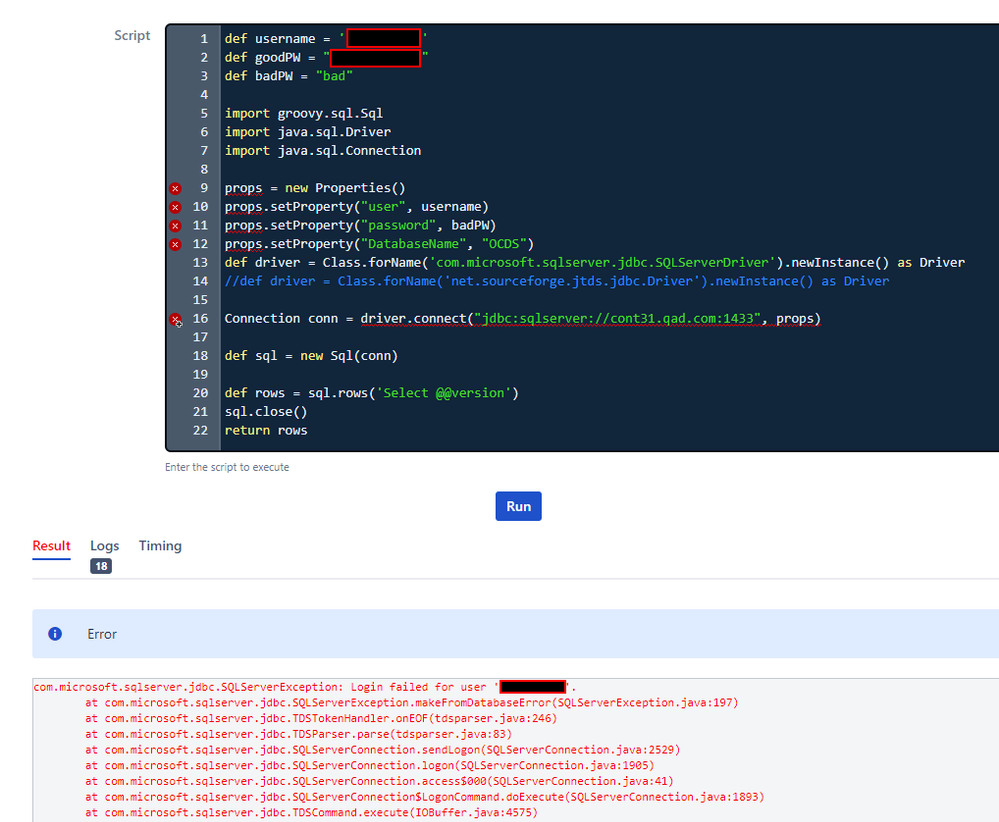This screenshot has height=822, width=999.
Task: Click the 18 badge under Logs
Action: [101, 566]
